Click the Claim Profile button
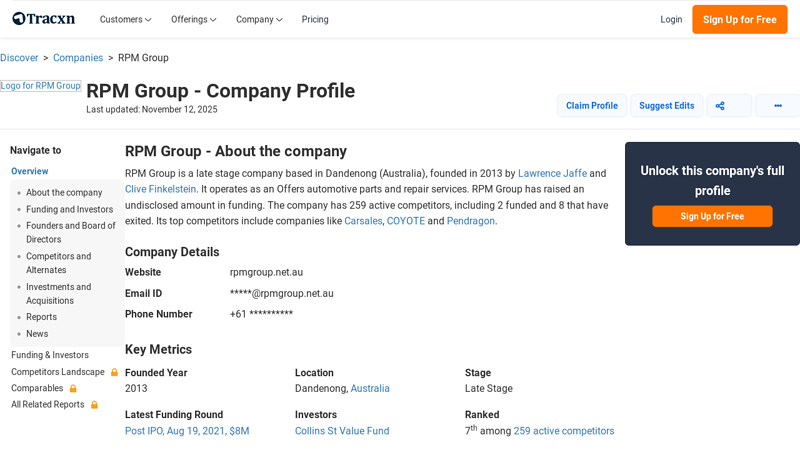Viewport: 800px width, 450px height. [591, 106]
